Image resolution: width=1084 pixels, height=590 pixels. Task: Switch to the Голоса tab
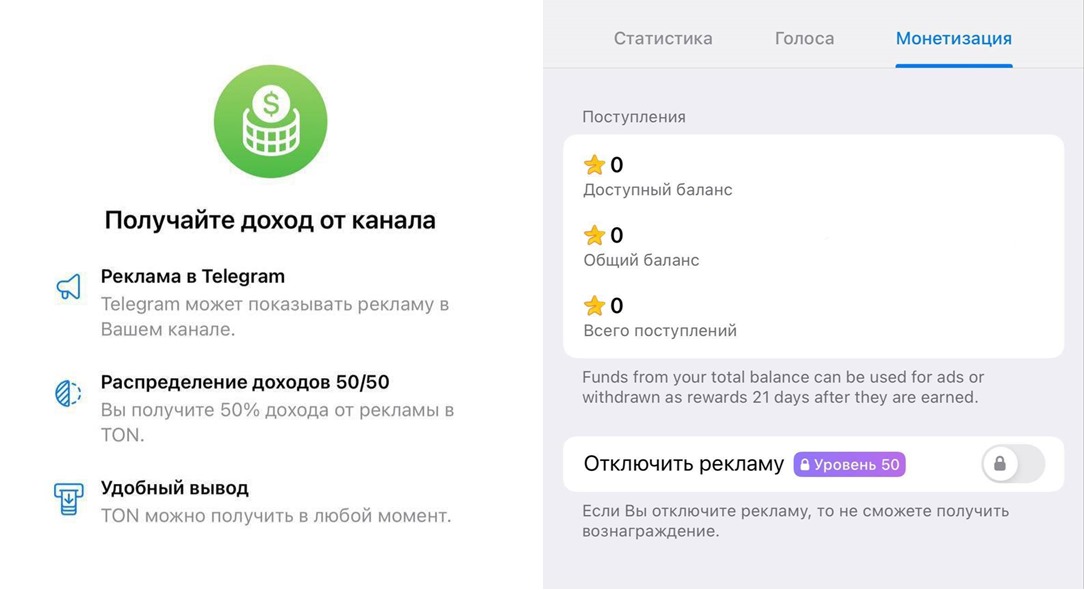point(804,38)
